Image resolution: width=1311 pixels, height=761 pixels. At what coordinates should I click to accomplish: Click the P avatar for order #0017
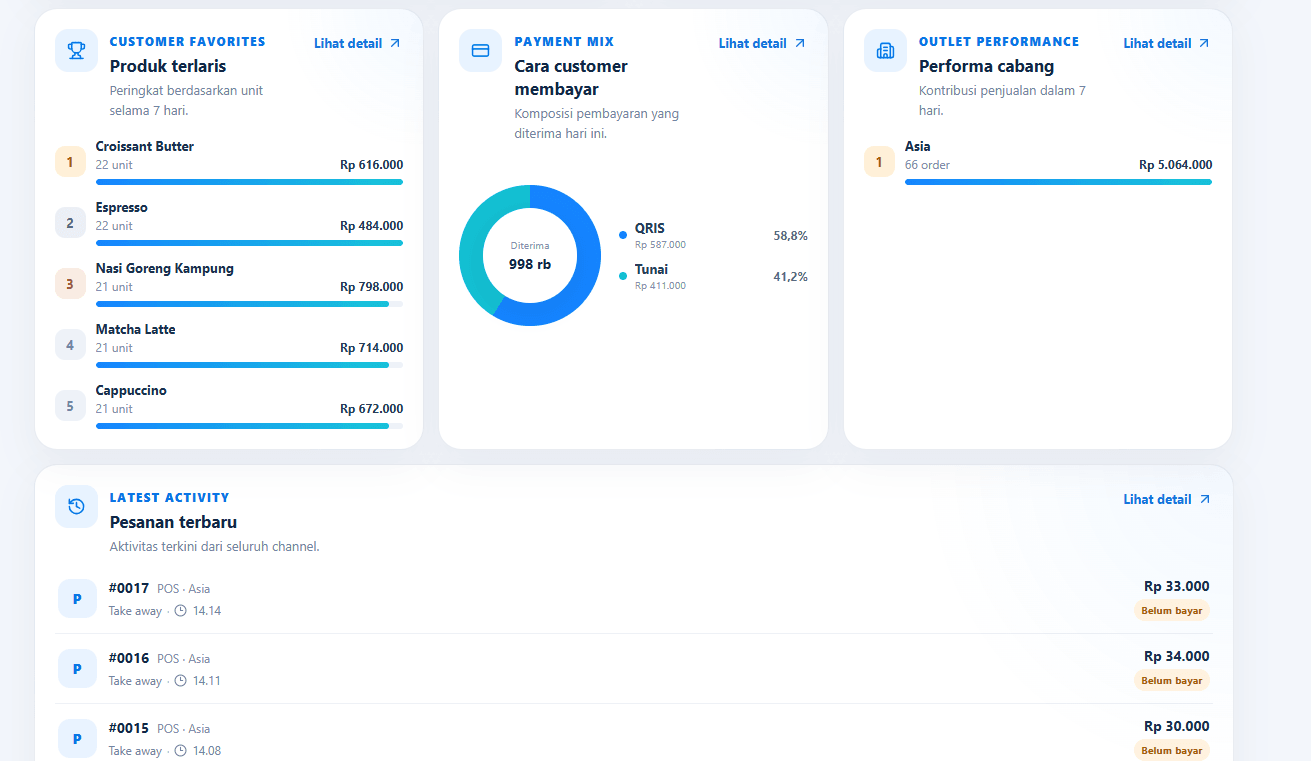tap(77, 599)
